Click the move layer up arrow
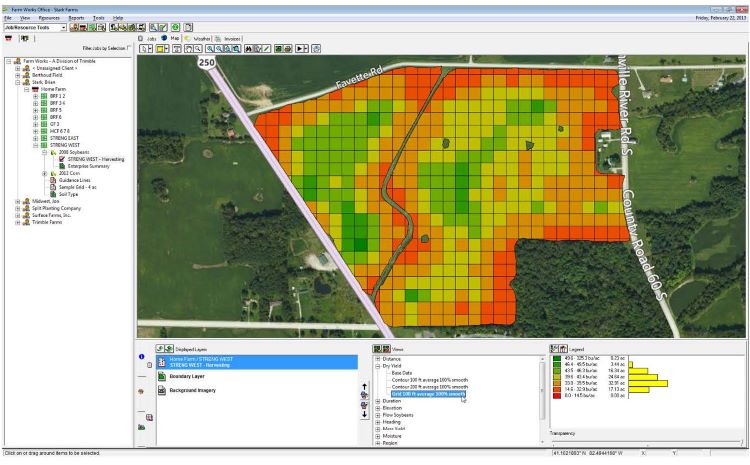The height and width of the screenshot is (465, 750). pyautogui.click(x=365, y=386)
